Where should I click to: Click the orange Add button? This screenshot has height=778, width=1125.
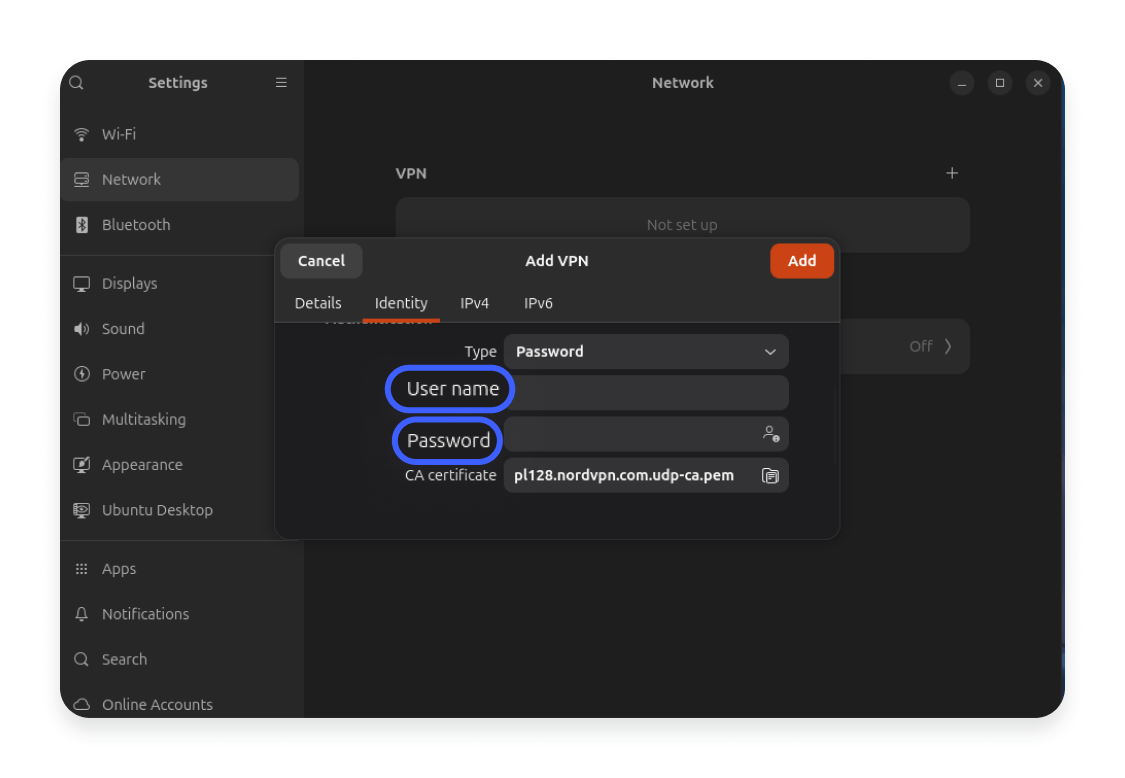(801, 261)
